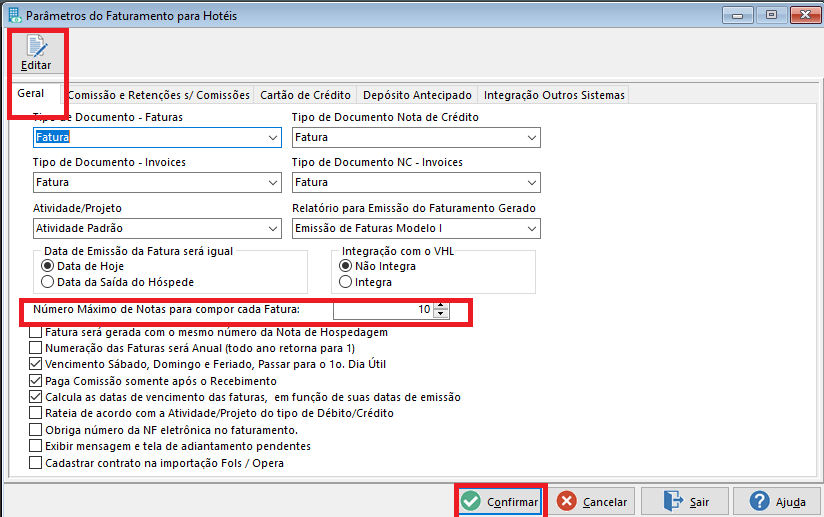This screenshot has height=517, width=824.
Task: Open Relatório para Emissão do Faturamento dropdown
Action: pos(532,229)
